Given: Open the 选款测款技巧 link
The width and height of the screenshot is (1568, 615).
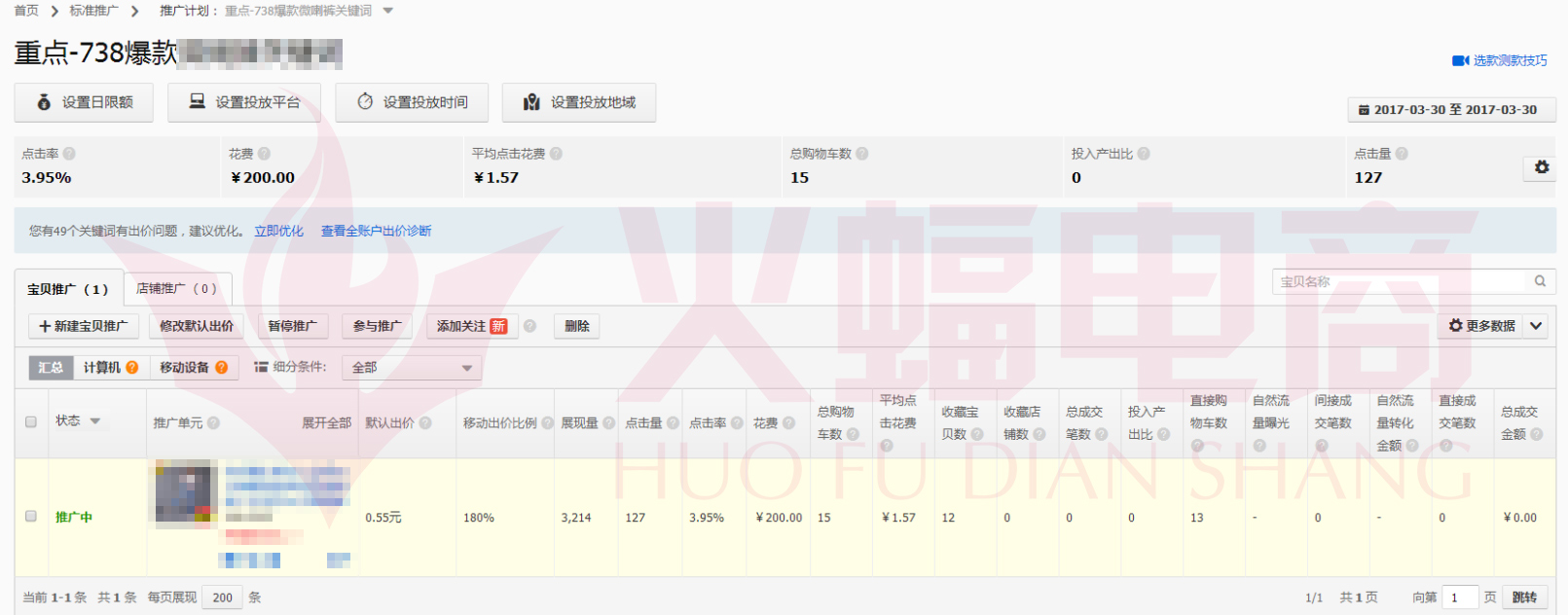Looking at the screenshot, I should point(1510,60).
